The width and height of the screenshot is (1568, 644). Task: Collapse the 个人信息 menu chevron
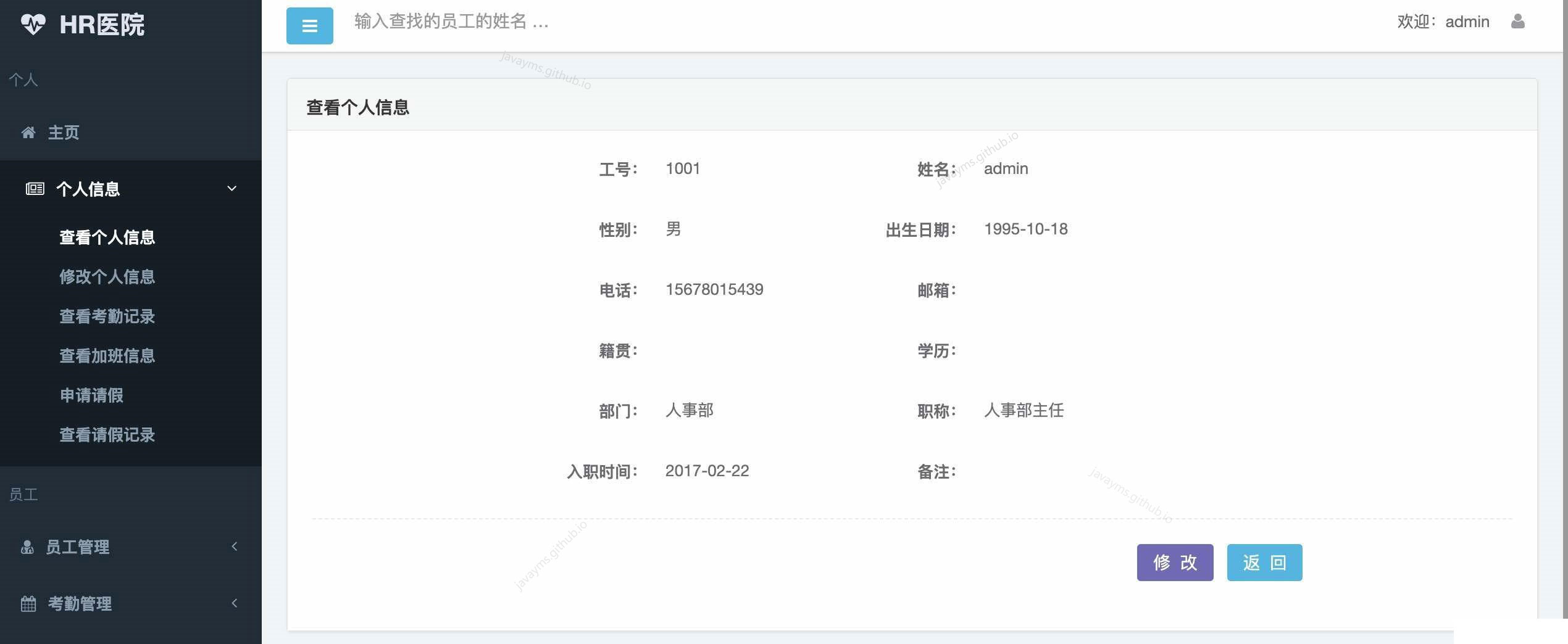tap(231, 189)
